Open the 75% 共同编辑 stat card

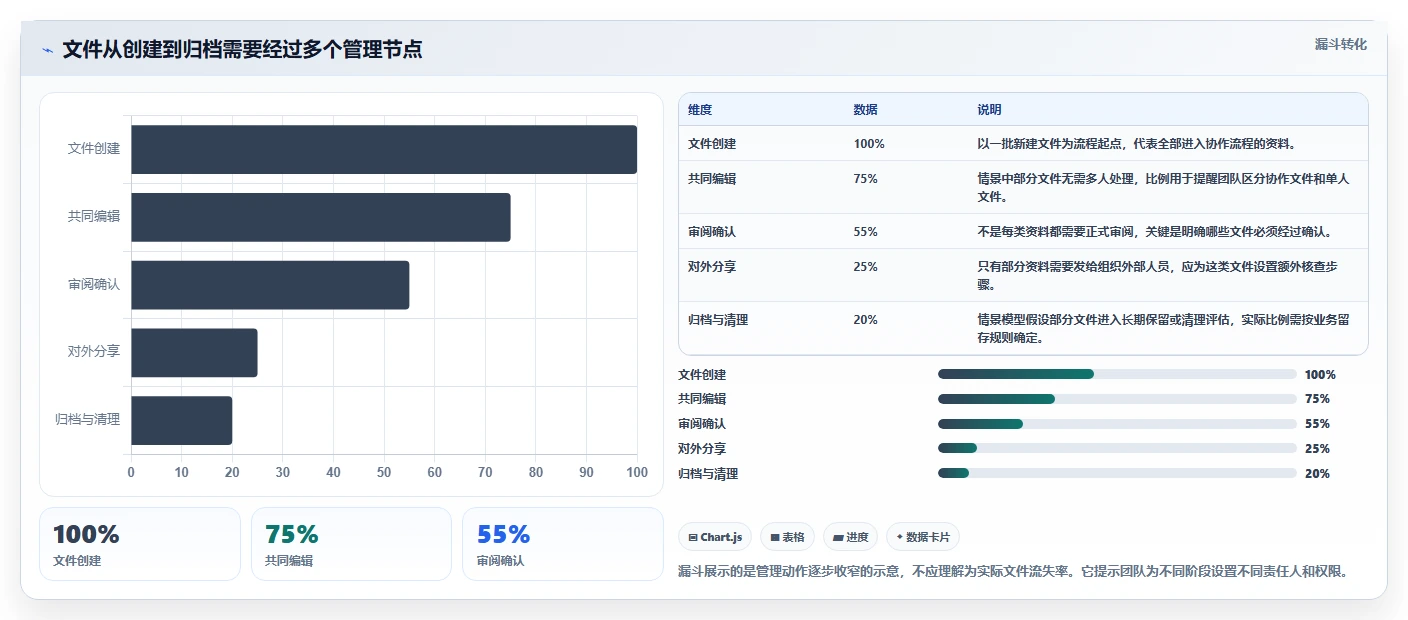click(x=352, y=544)
